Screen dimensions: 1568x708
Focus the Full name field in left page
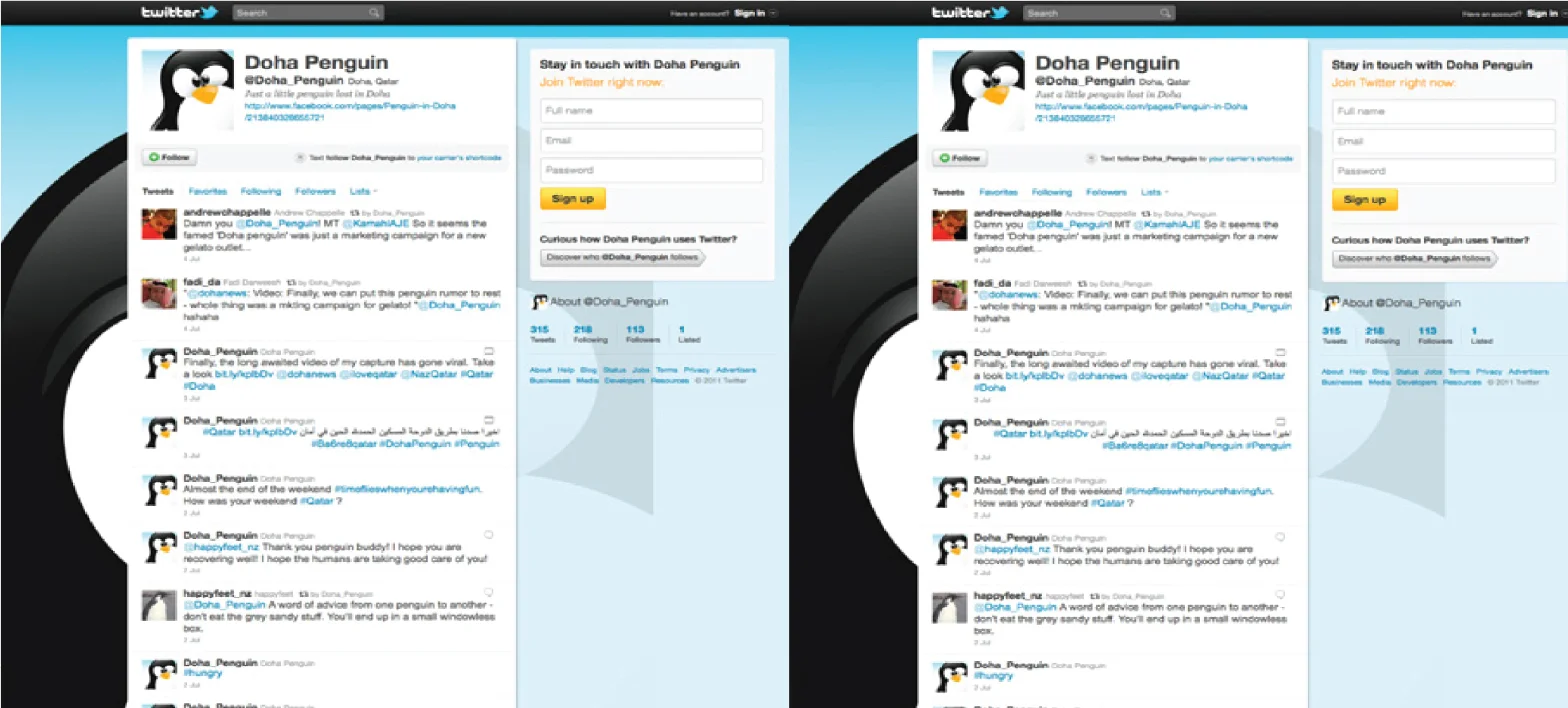tap(652, 110)
